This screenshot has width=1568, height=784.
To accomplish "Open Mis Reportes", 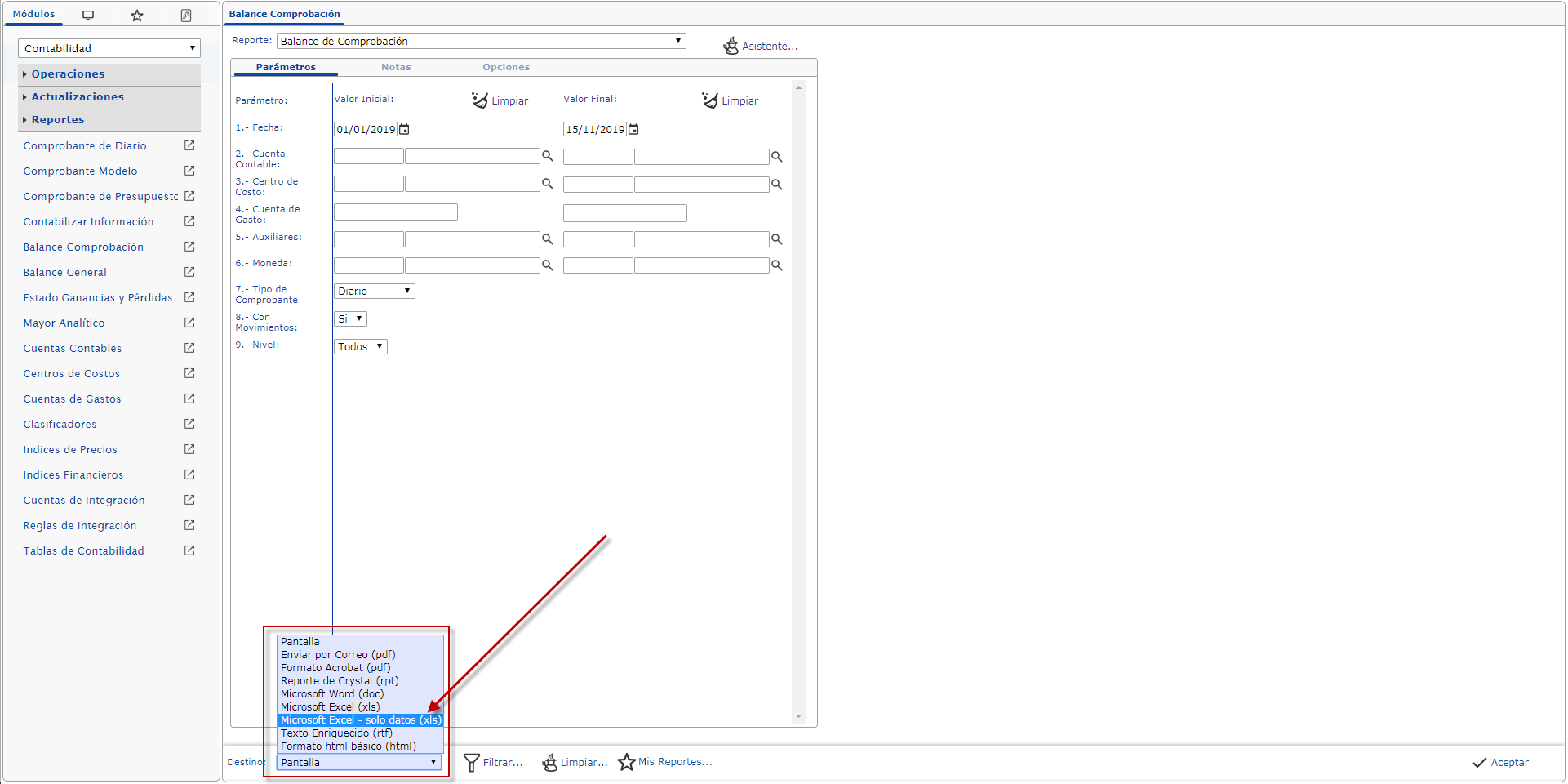I will (x=665, y=762).
